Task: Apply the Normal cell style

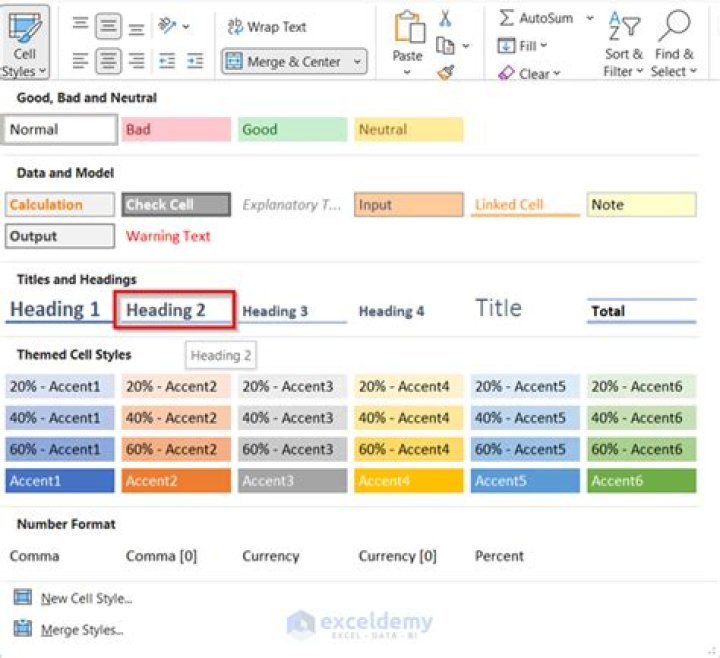Action: pyautogui.click(x=59, y=129)
